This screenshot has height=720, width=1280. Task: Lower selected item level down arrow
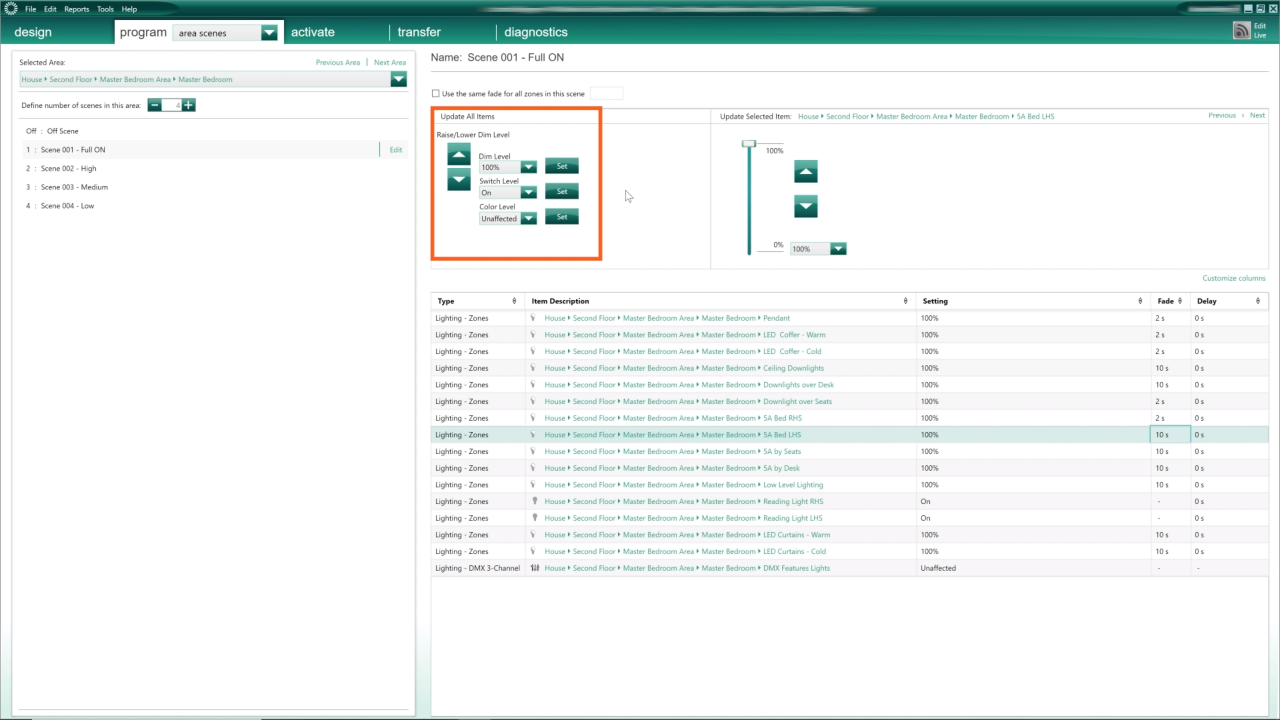pyautogui.click(x=806, y=207)
